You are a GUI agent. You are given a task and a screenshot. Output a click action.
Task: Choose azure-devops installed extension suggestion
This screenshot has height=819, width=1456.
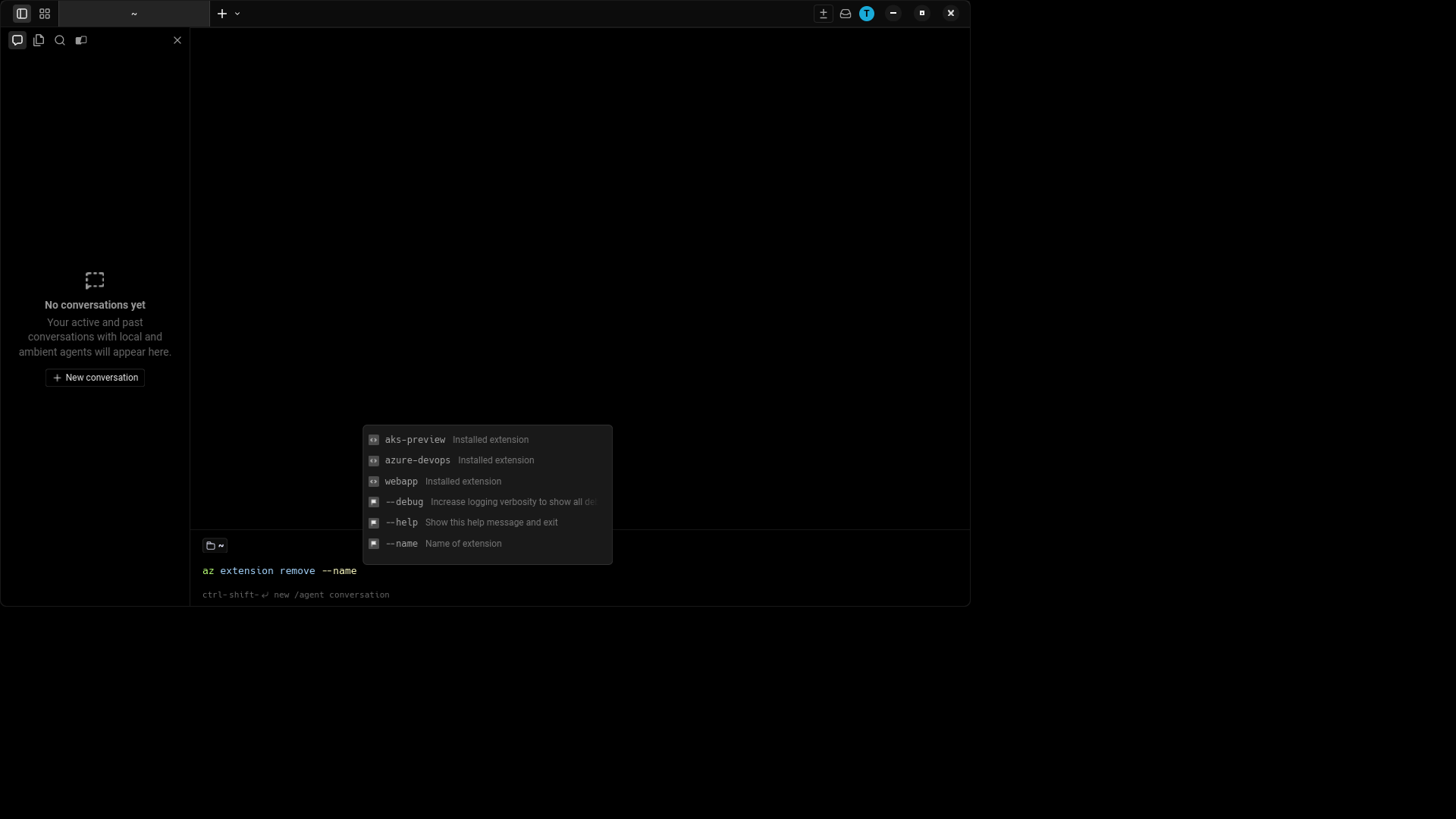(x=488, y=460)
